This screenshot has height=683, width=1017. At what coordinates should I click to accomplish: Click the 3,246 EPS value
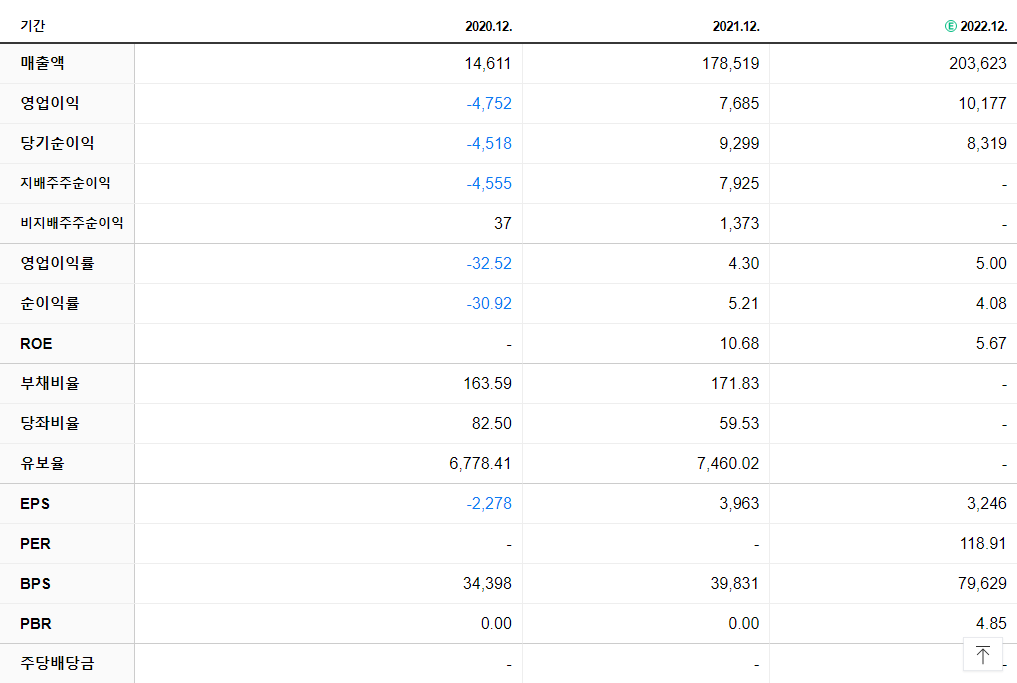(987, 503)
